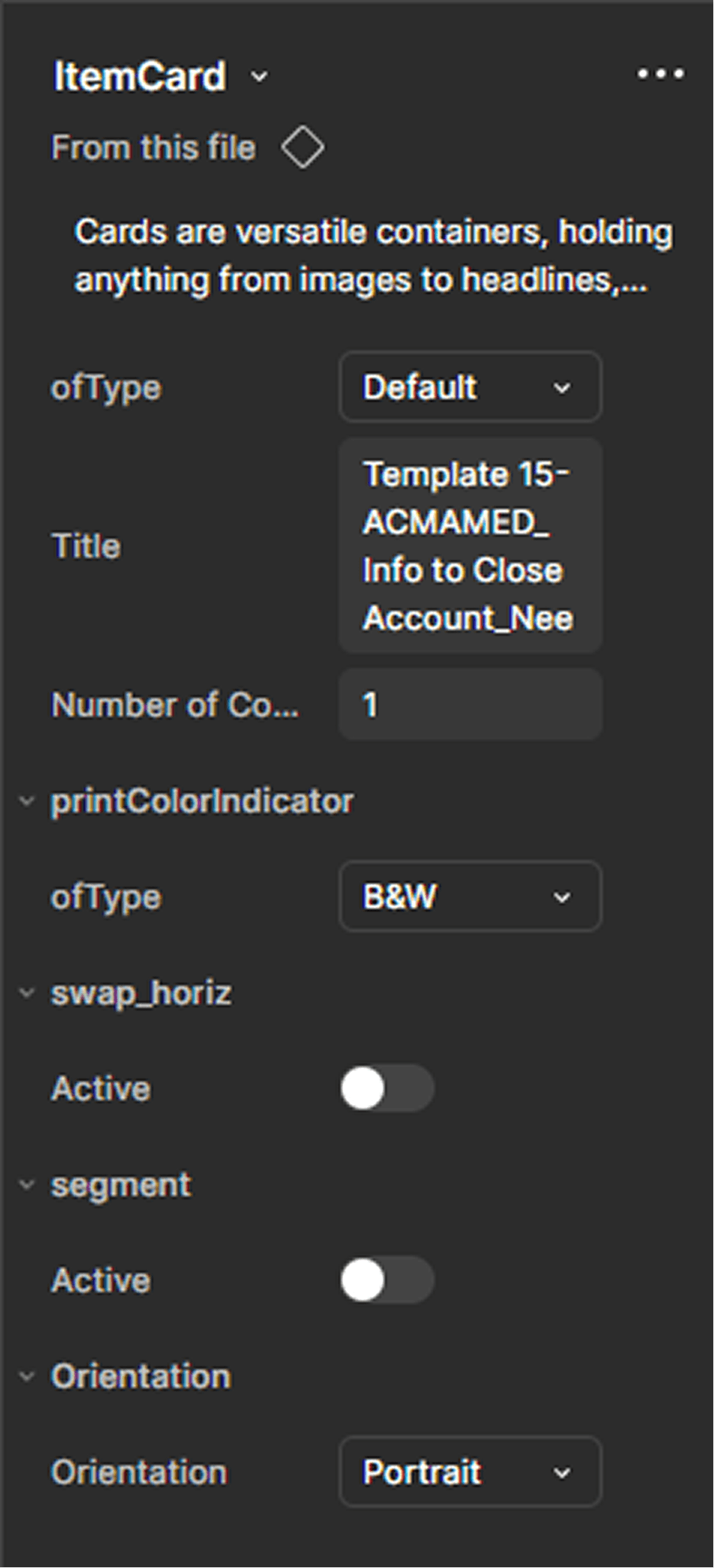Click the ofType dropdown arrow under printColorIndicator
Image resolution: width=714 pixels, height=1568 pixels.
[562, 897]
